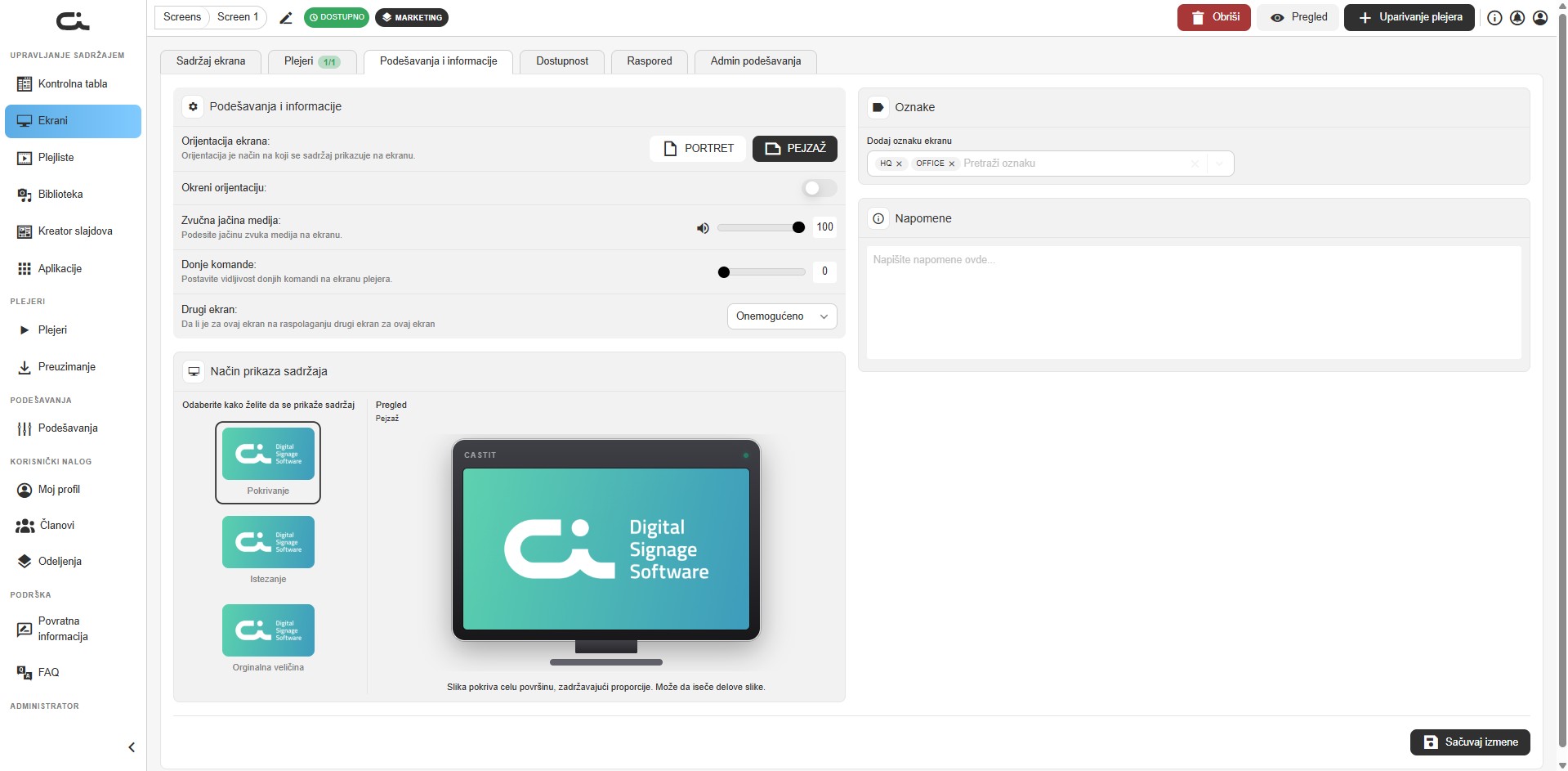Select Podešavanja i informacije tab
The image size is (1568, 771).
point(439,61)
